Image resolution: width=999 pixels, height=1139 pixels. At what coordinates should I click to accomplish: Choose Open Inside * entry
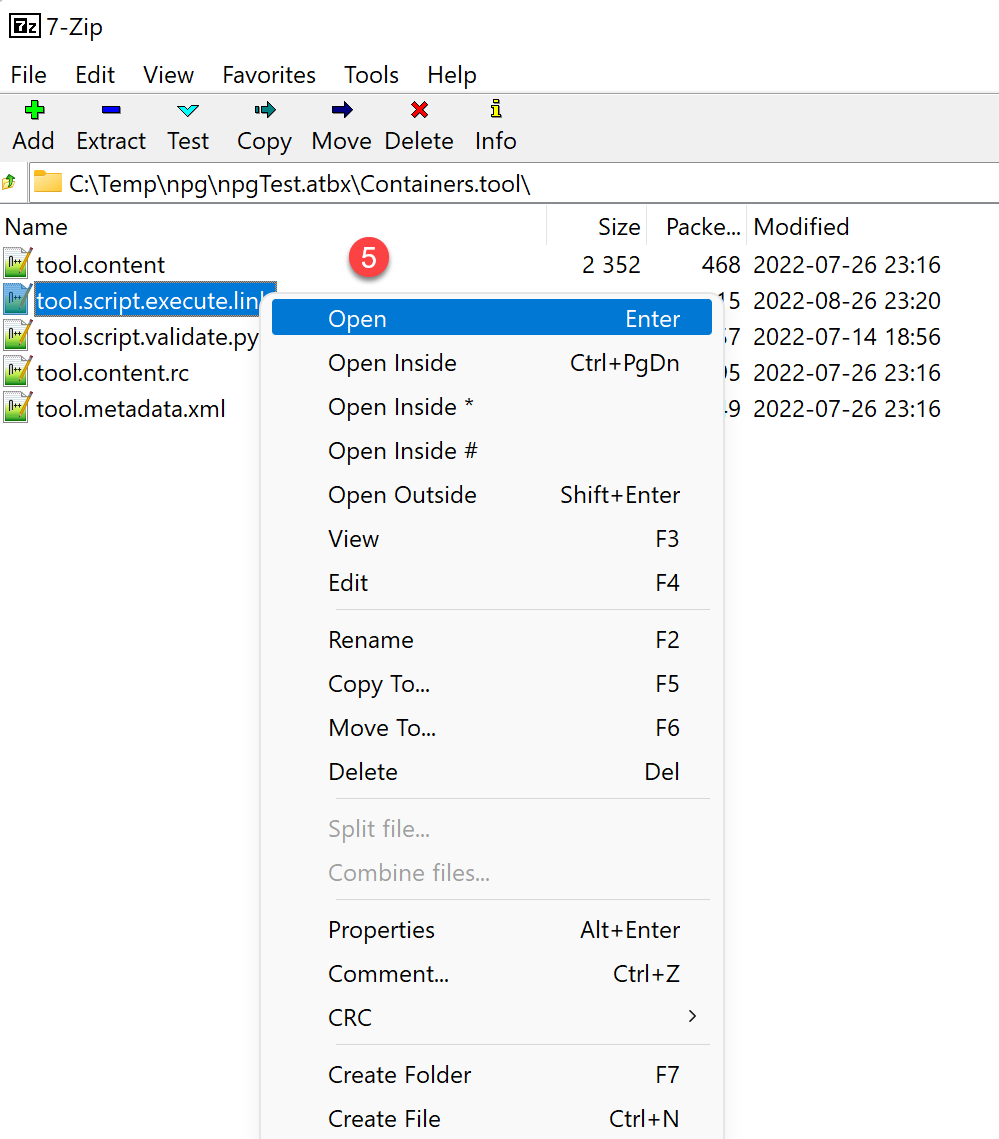tap(492, 407)
